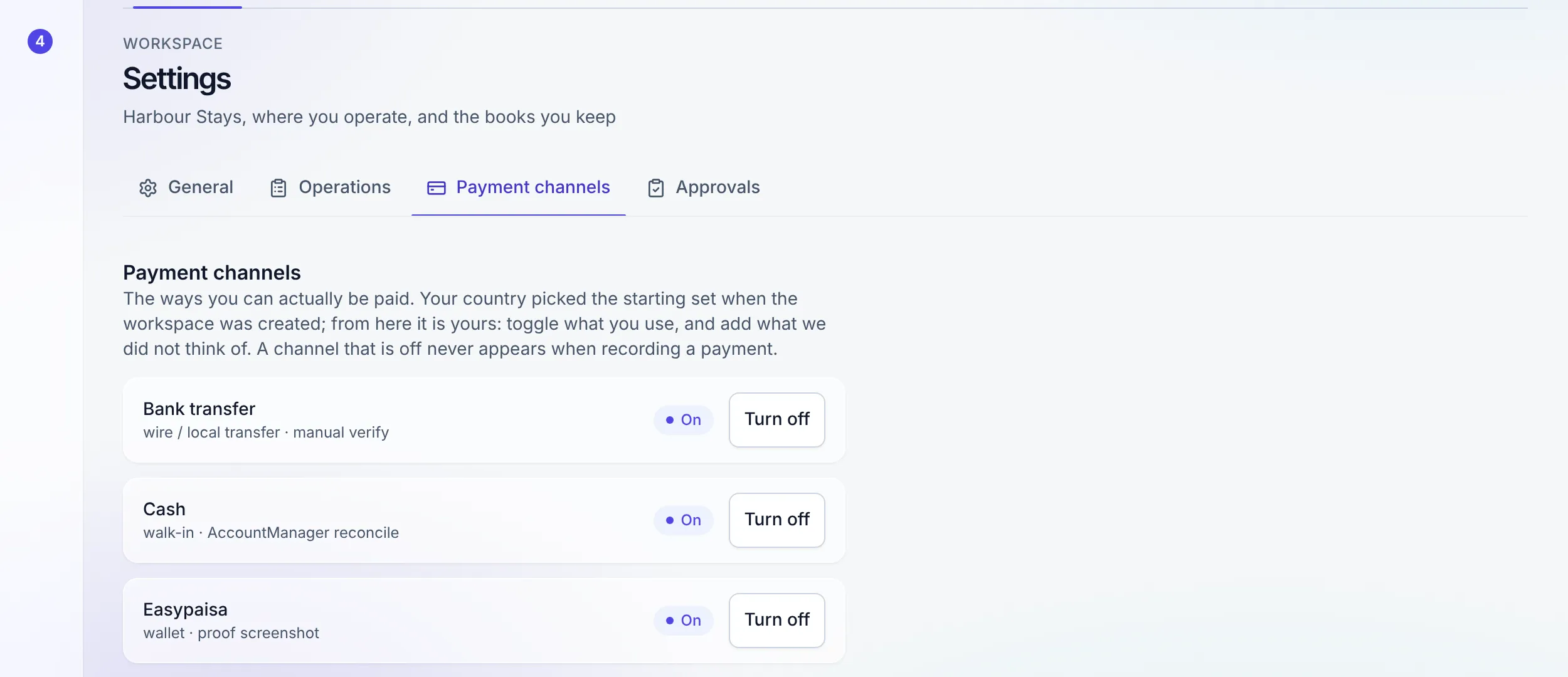Click the General gear icon

[148, 188]
